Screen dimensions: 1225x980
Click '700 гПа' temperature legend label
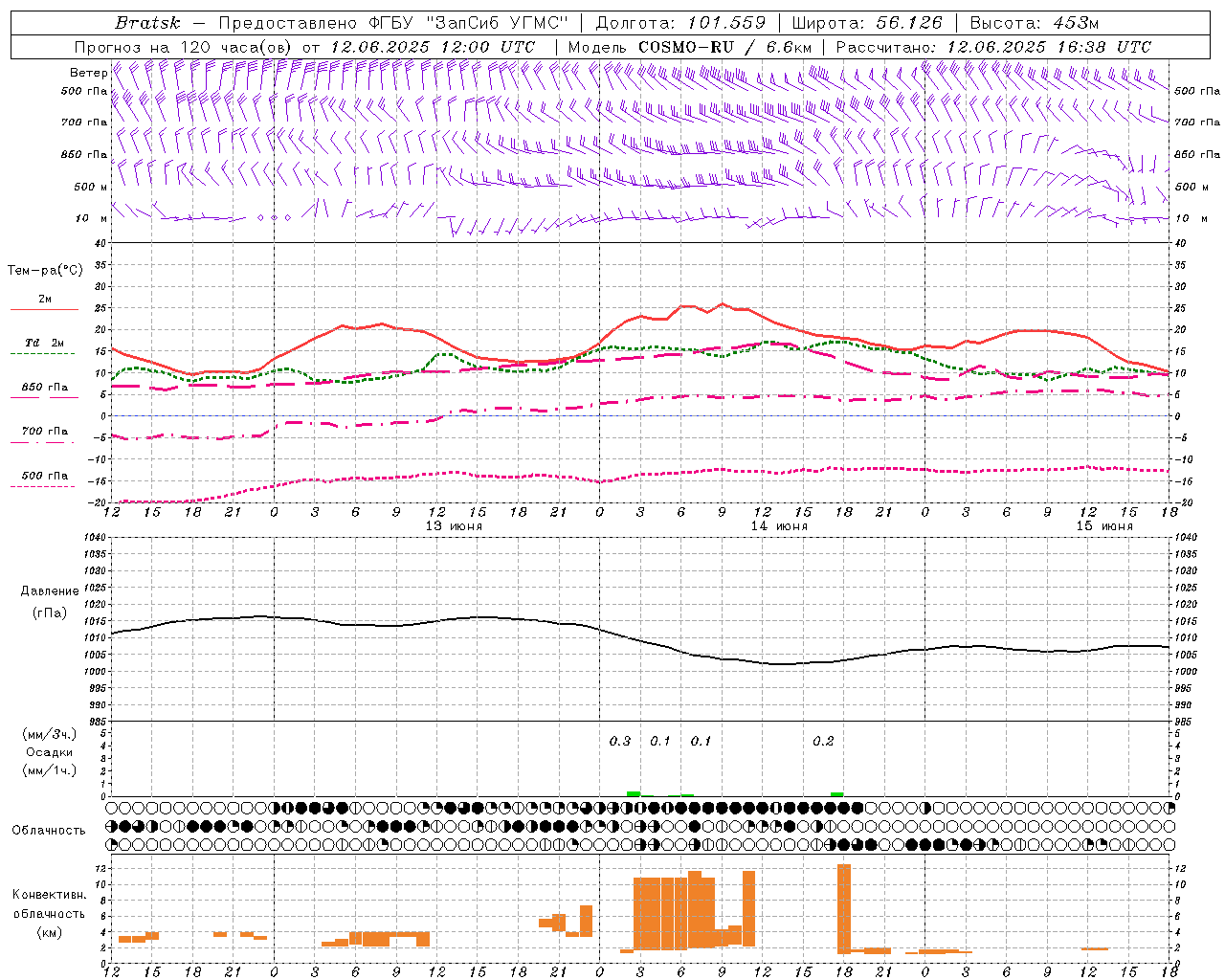[x=45, y=432]
